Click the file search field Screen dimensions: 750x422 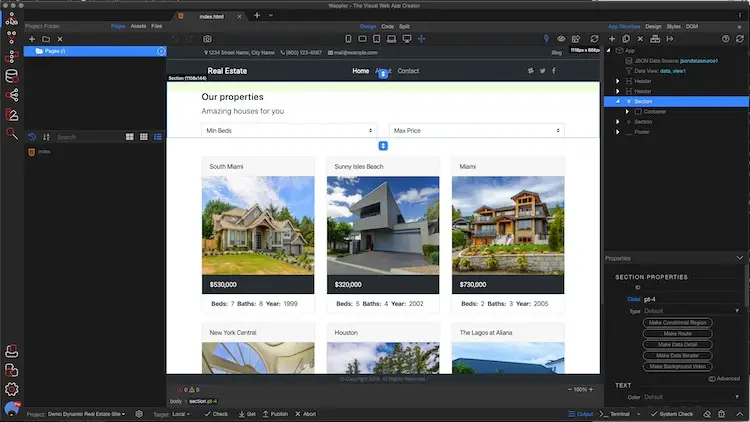[x=88, y=137]
